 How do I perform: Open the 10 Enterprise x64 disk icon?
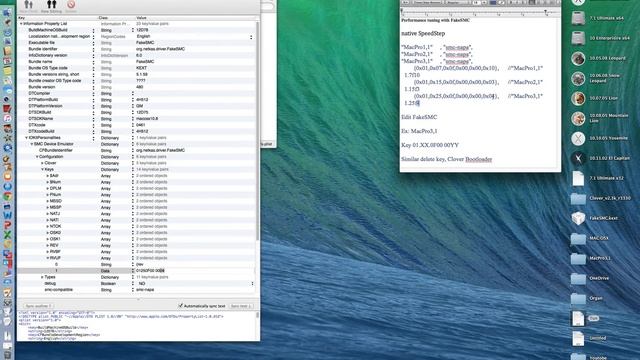click(578, 38)
